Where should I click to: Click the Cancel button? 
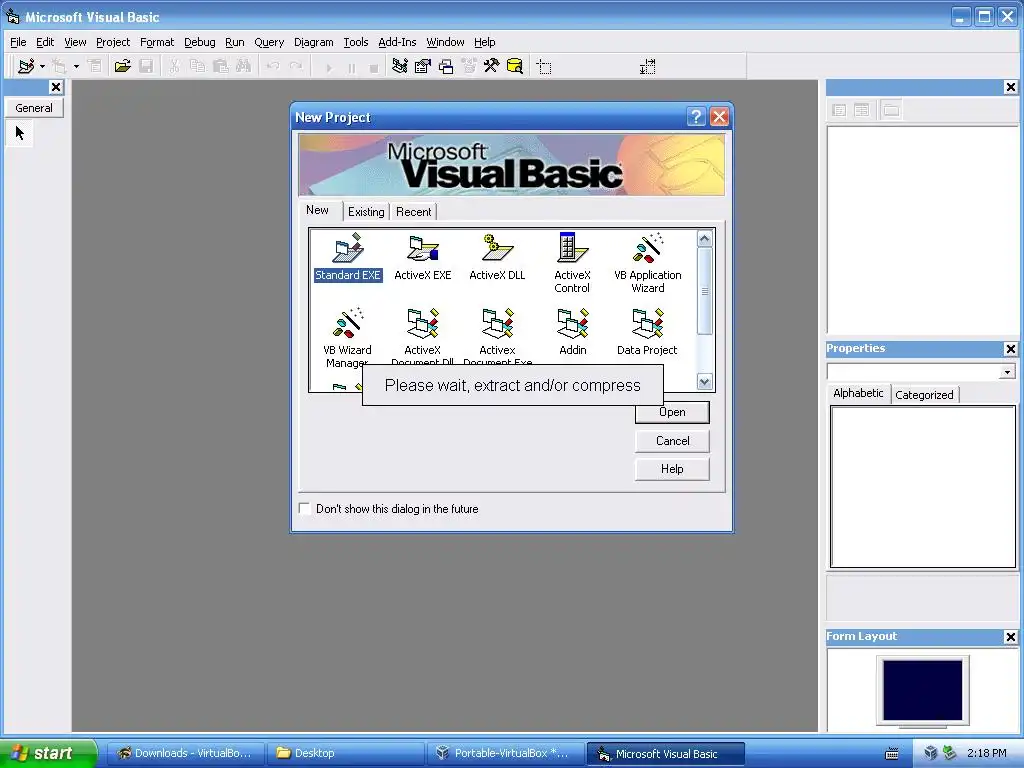coord(672,441)
